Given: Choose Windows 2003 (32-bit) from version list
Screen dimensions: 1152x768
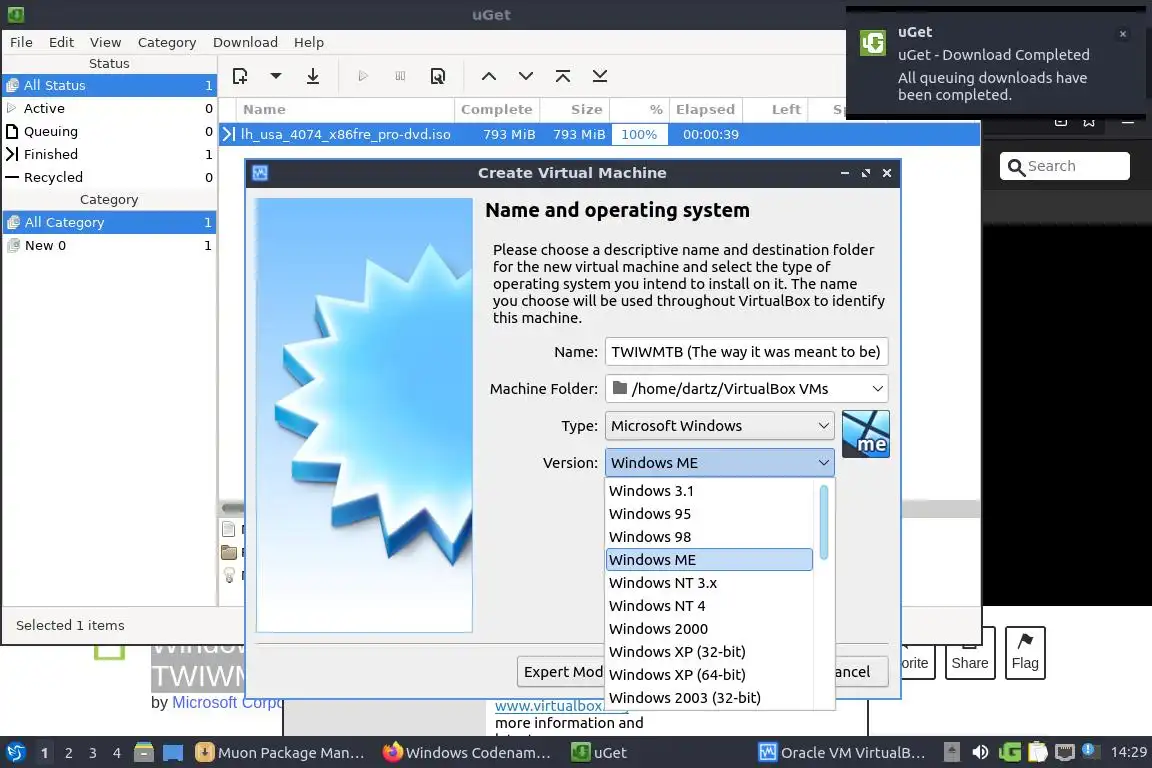Looking at the screenshot, I should [x=710, y=698].
